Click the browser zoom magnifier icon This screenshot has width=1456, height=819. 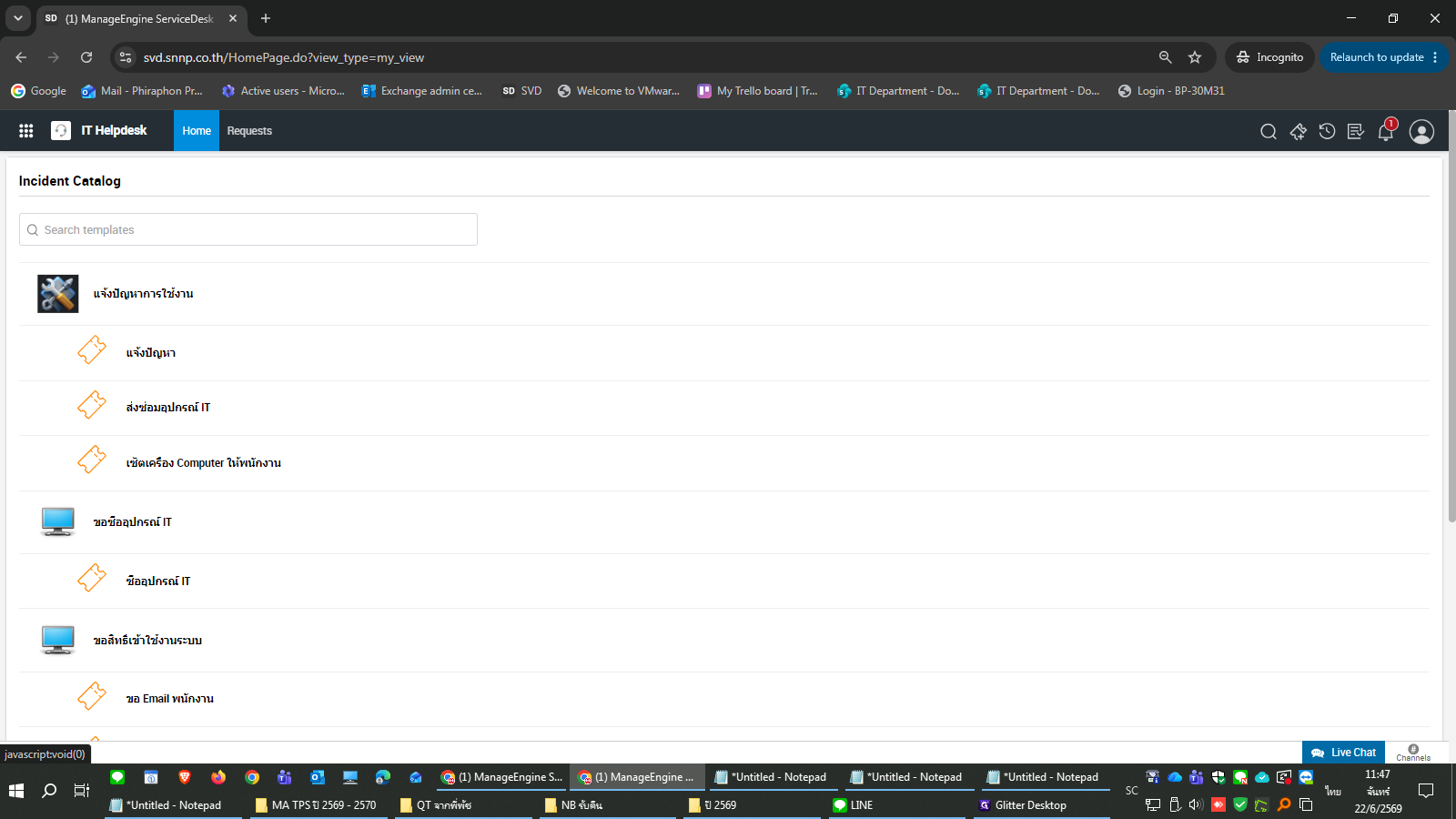(x=1165, y=57)
